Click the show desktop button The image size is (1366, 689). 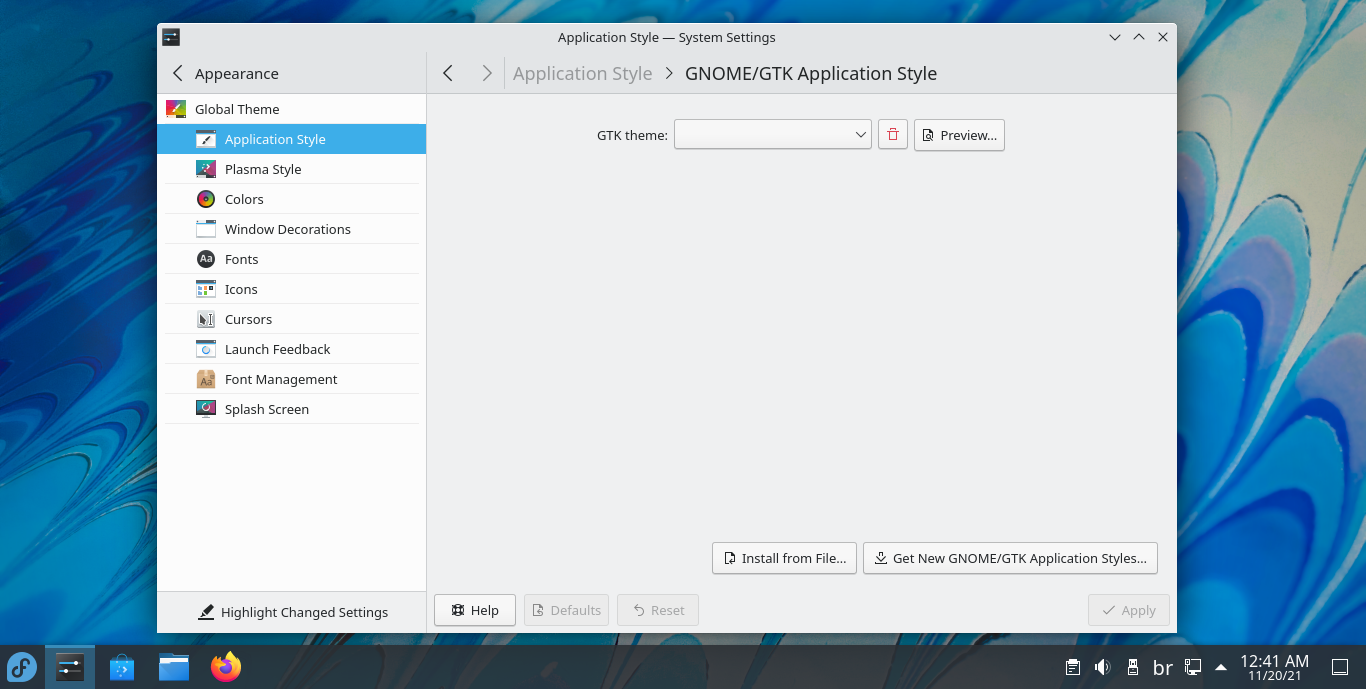coord(1340,667)
